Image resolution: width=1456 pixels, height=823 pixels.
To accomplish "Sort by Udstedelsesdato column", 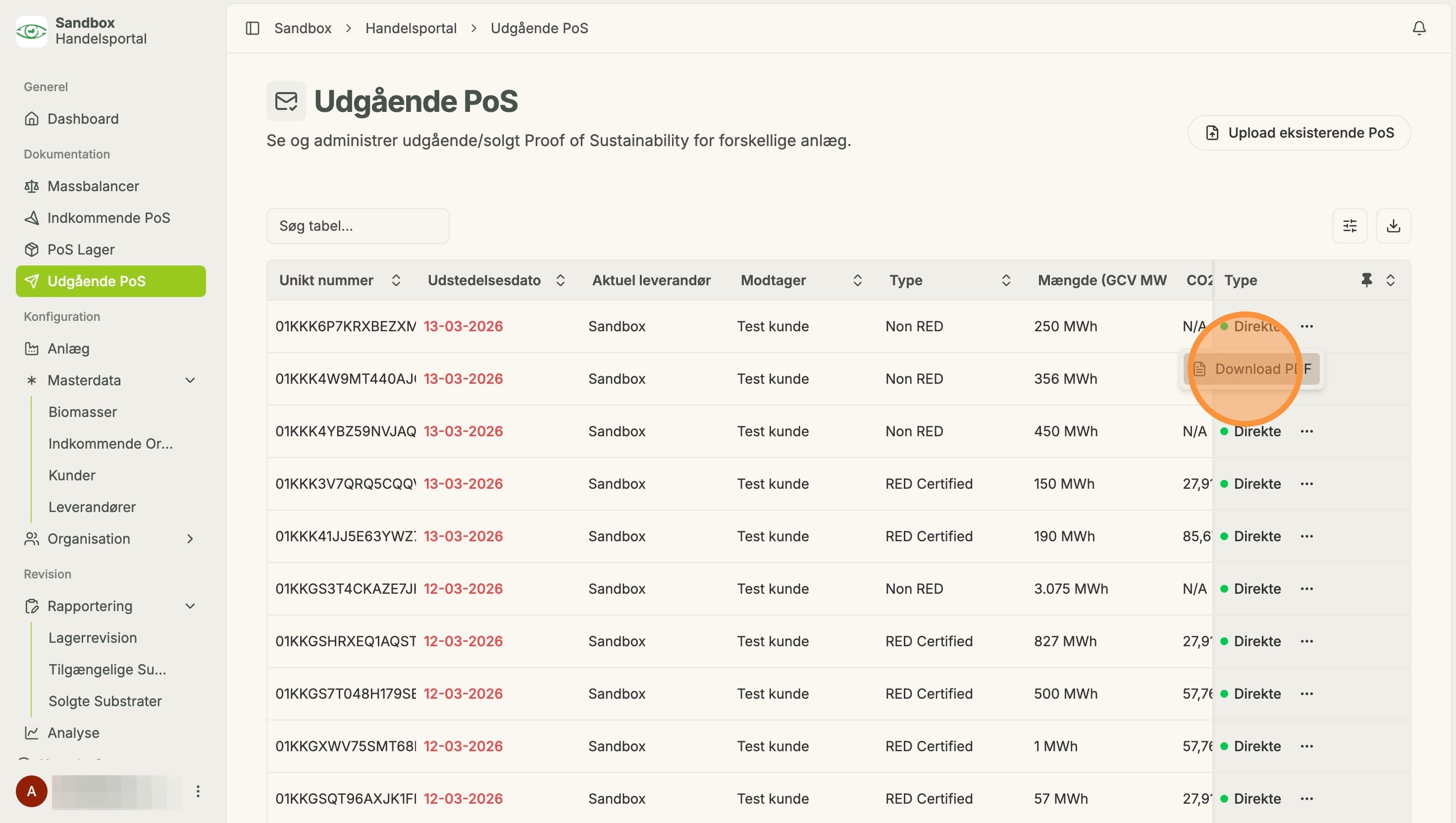I will tap(560, 280).
